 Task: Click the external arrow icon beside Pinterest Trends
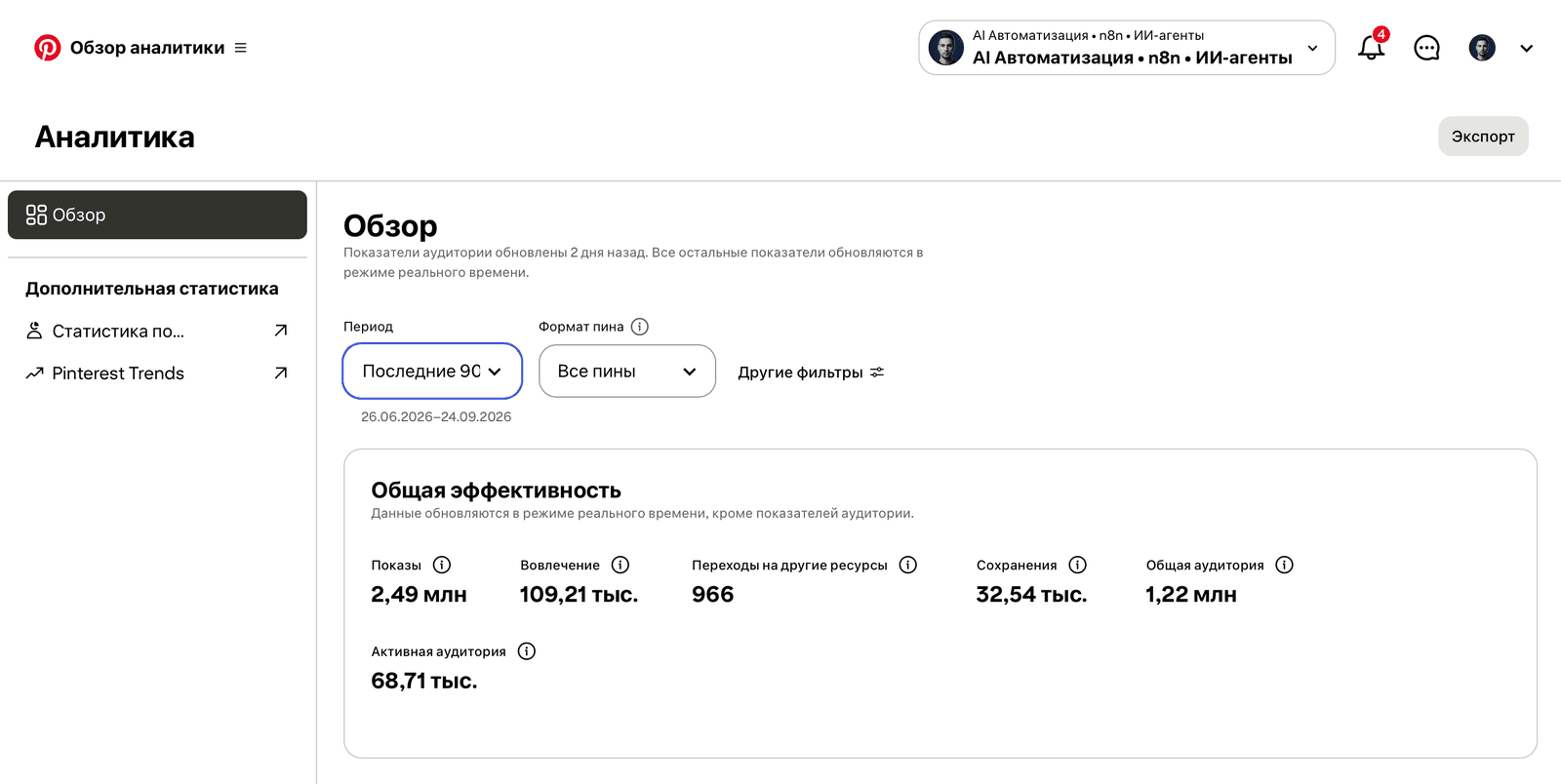[281, 373]
